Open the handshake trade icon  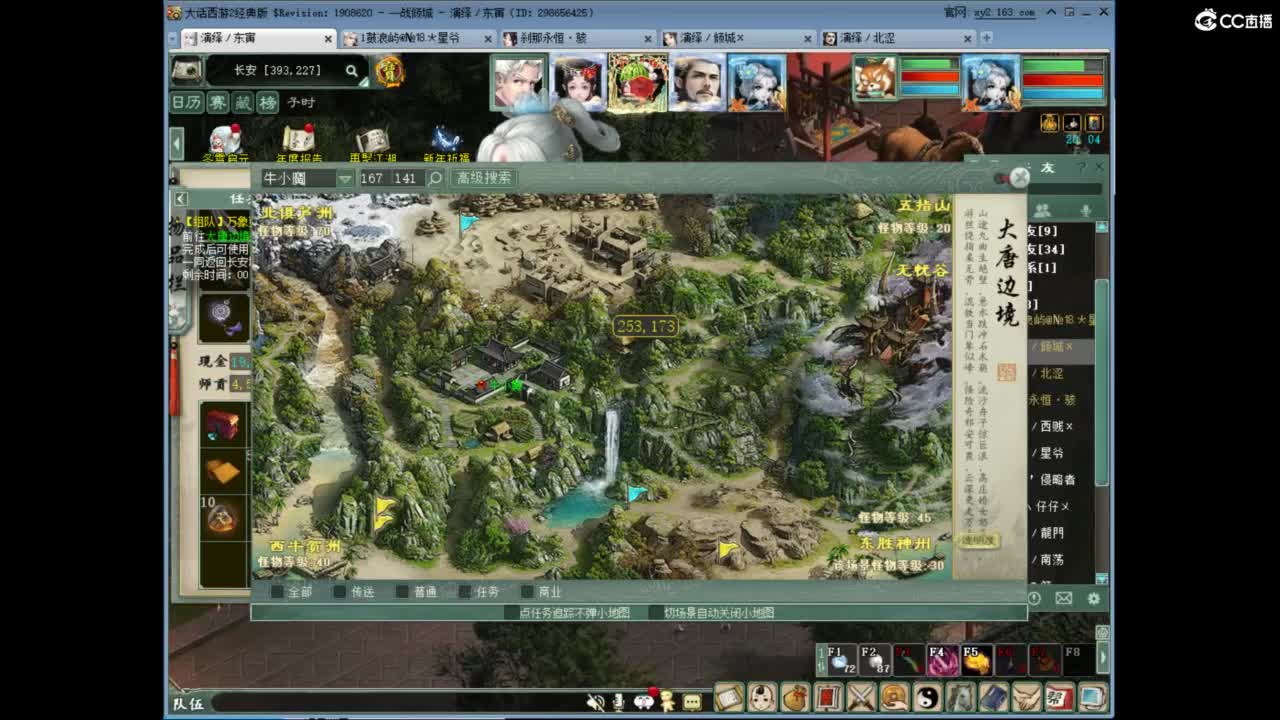pyautogui.click(x=1026, y=696)
